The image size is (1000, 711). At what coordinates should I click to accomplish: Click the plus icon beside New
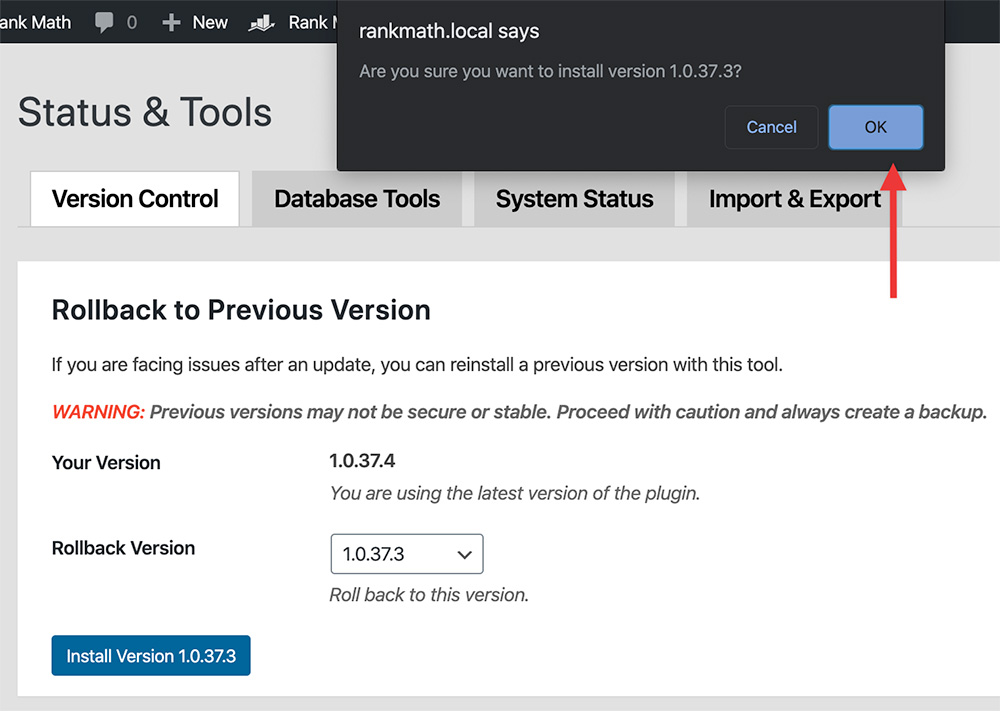[170, 22]
